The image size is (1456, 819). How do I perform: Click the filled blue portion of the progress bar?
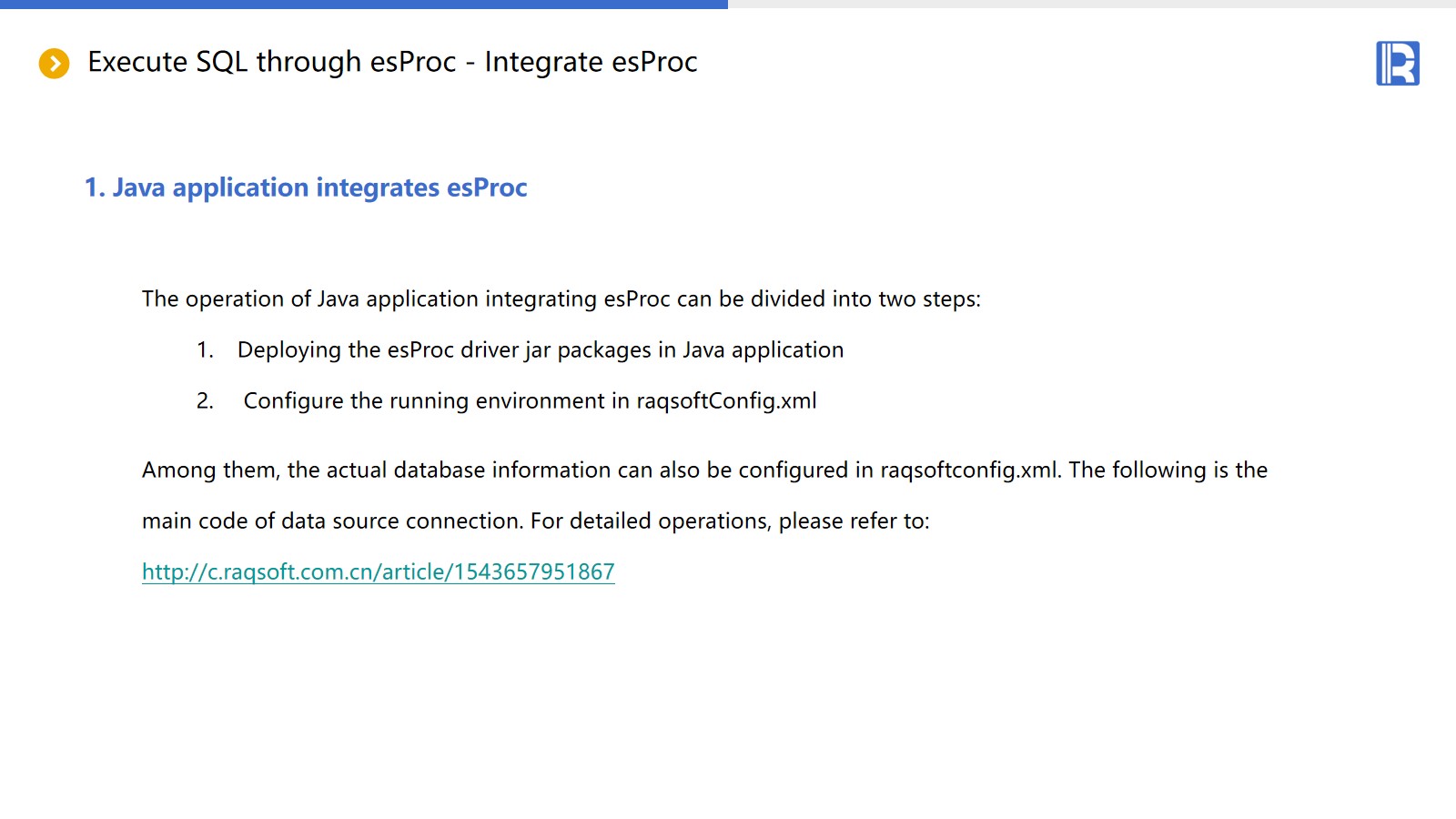(x=364, y=4)
